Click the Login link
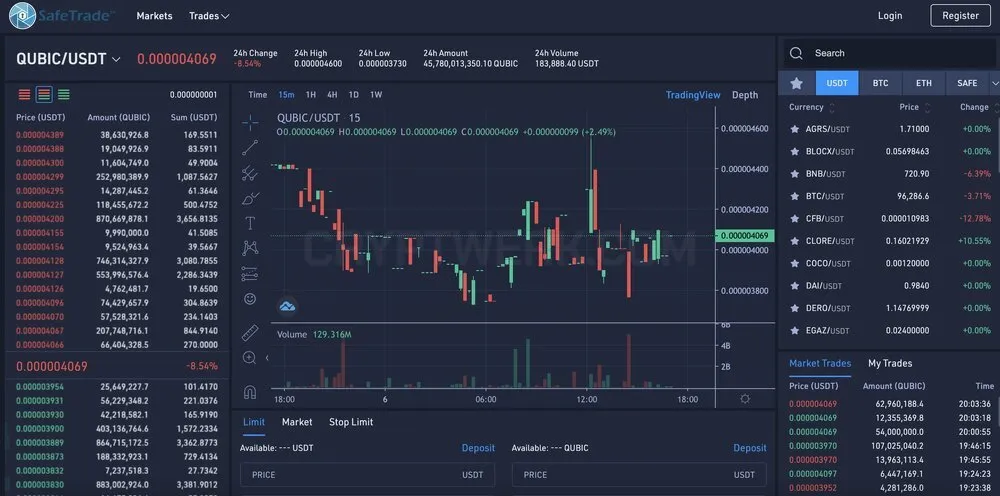Viewport: 1000px width, 496px height. pyautogui.click(x=890, y=16)
